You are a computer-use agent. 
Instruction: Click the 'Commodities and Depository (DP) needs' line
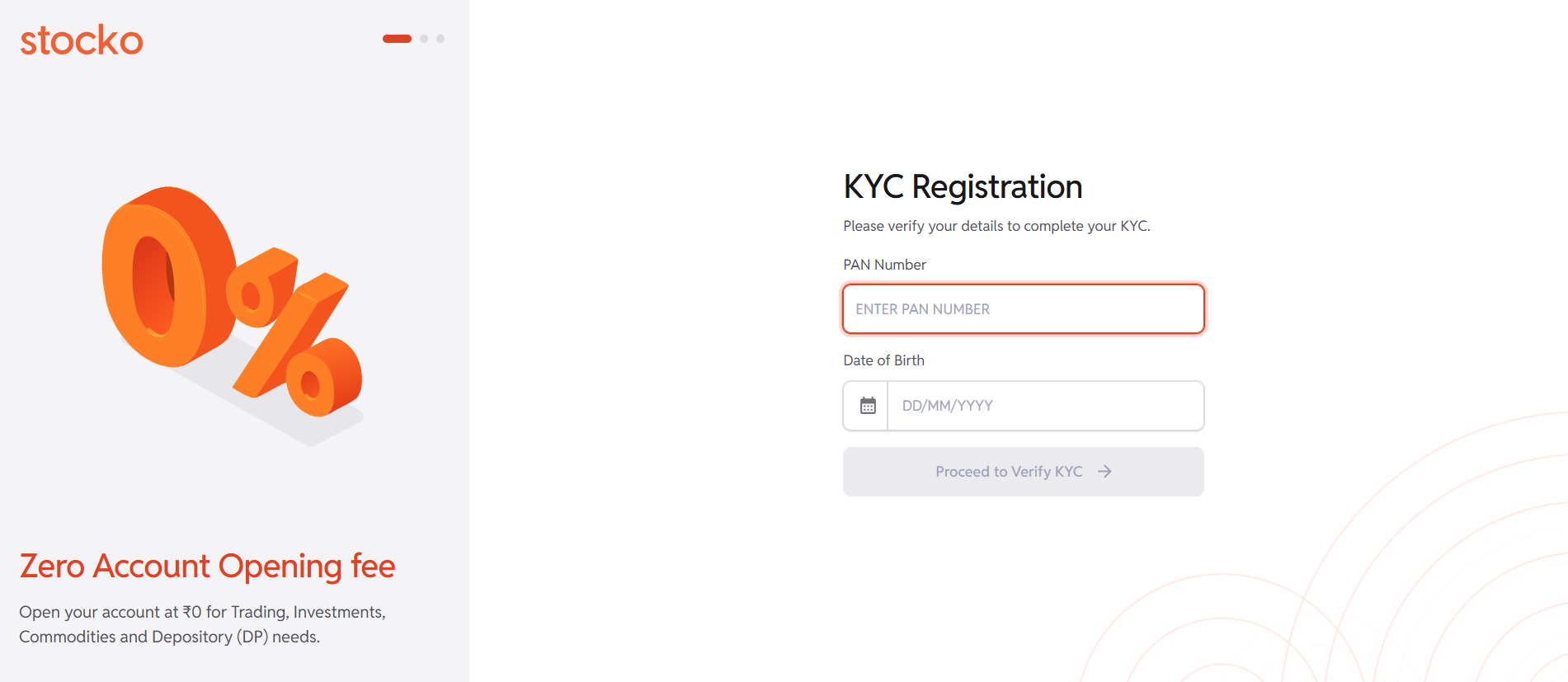pos(169,637)
